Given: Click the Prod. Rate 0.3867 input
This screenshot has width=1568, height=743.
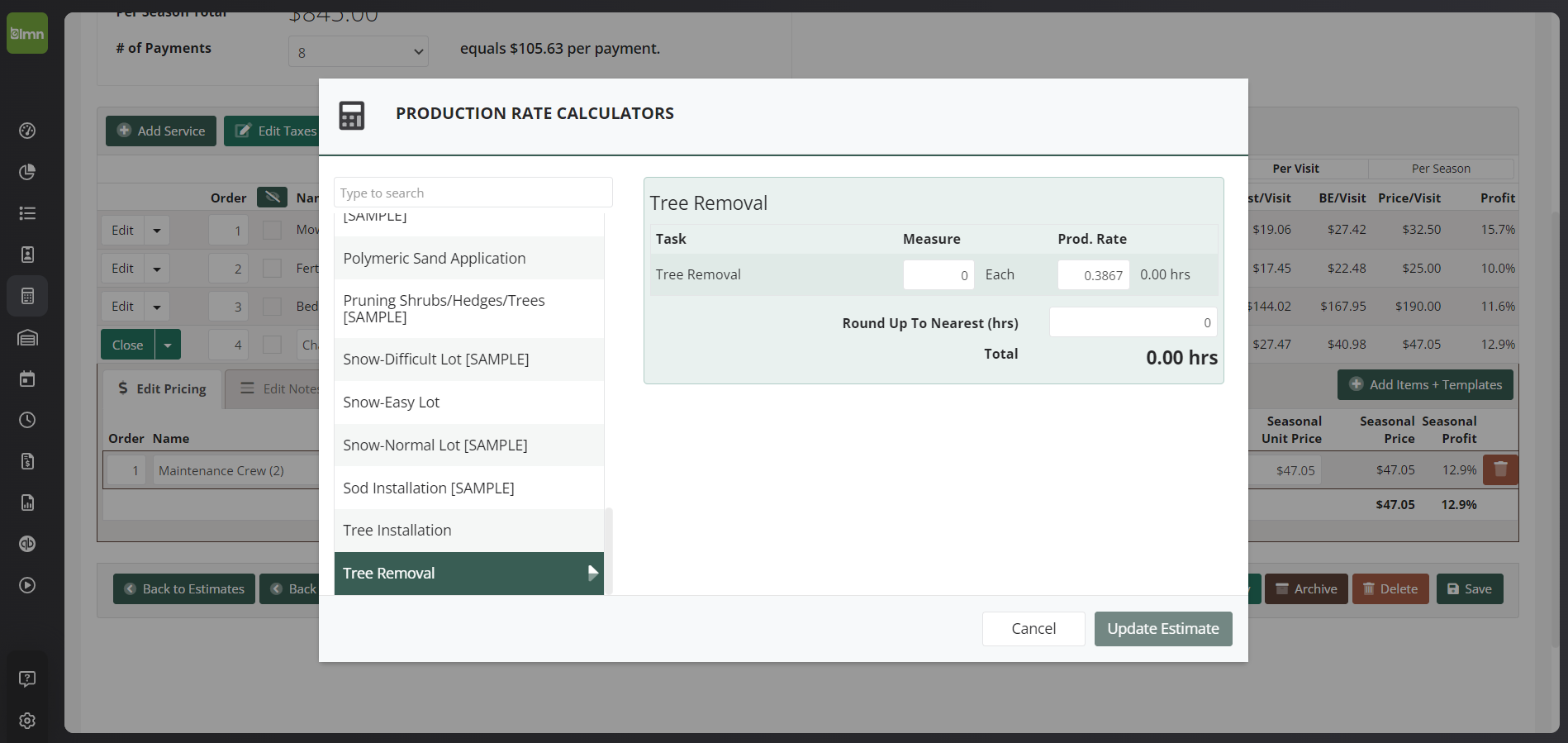Looking at the screenshot, I should tap(1093, 275).
